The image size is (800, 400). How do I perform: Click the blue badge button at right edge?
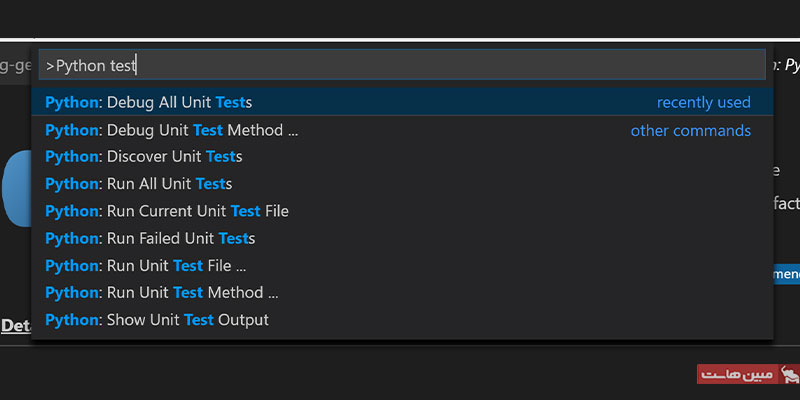[787, 273]
